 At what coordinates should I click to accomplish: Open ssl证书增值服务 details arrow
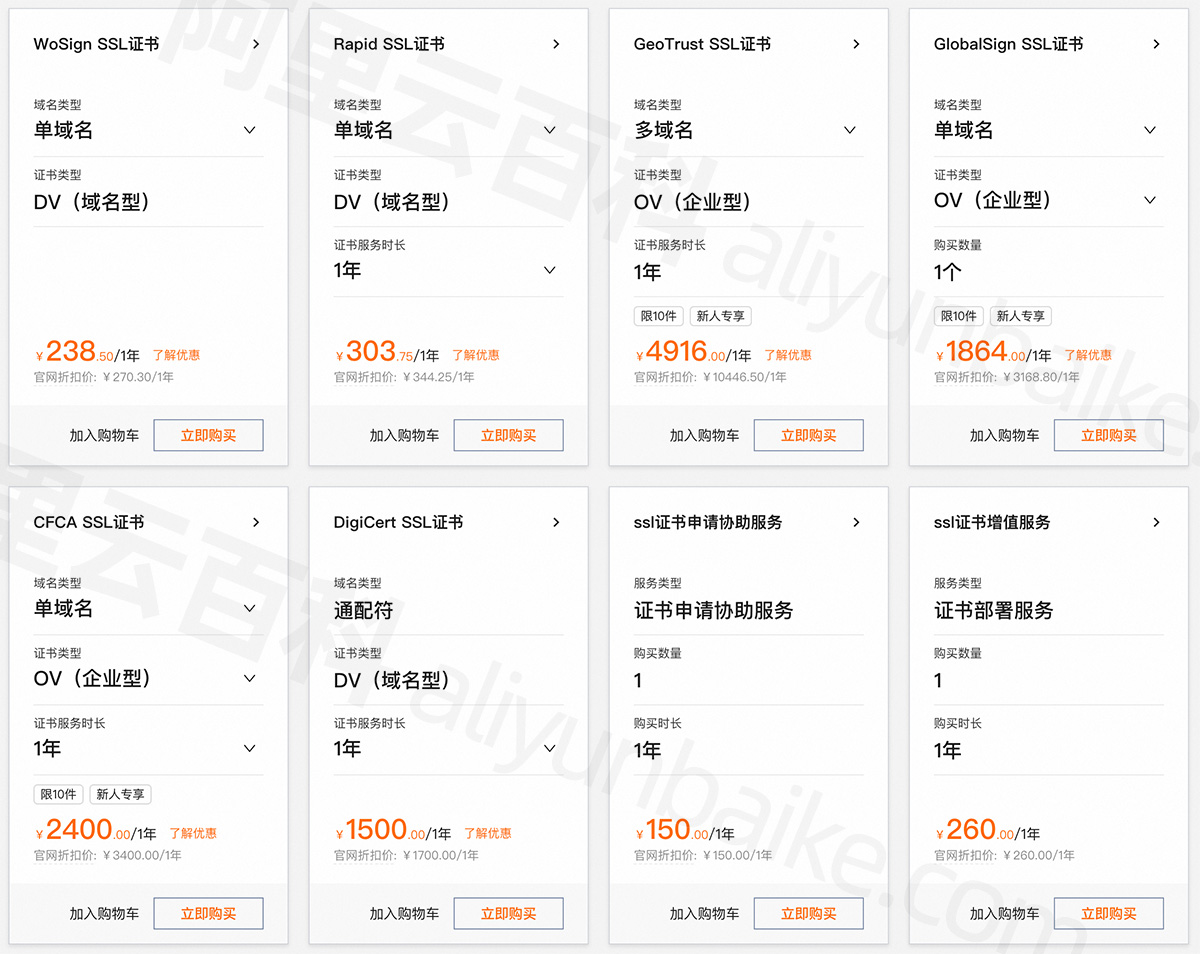tap(1156, 522)
